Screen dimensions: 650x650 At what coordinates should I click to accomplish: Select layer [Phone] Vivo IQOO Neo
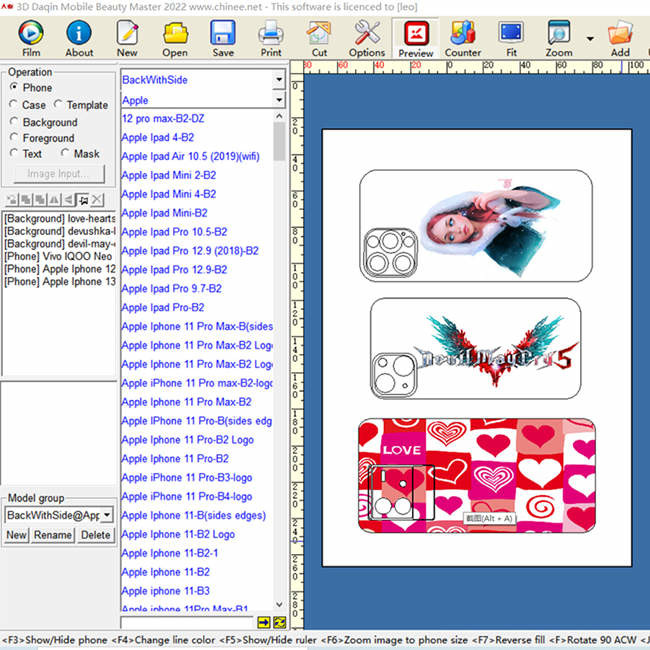click(x=59, y=256)
